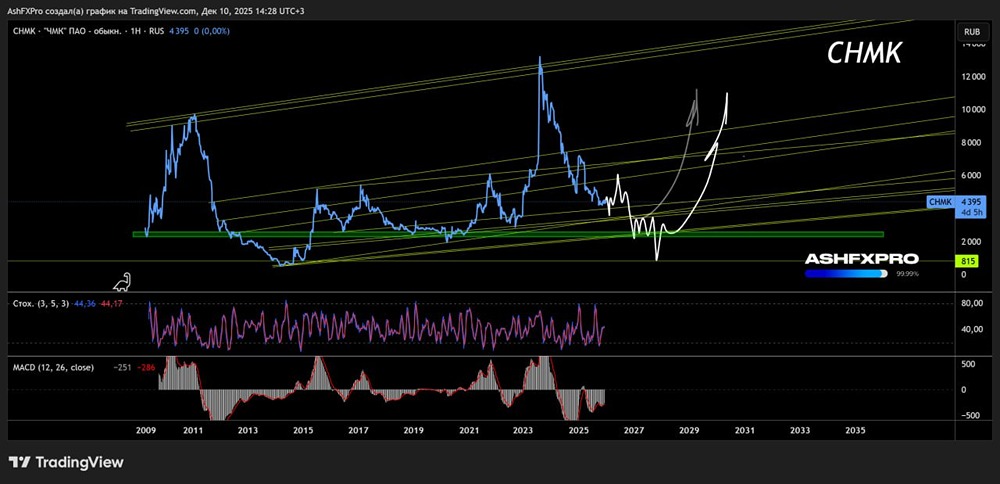Click the large CHMK title text on chart
The height and width of the screenshot is (484, 1000).
point(864,54)
